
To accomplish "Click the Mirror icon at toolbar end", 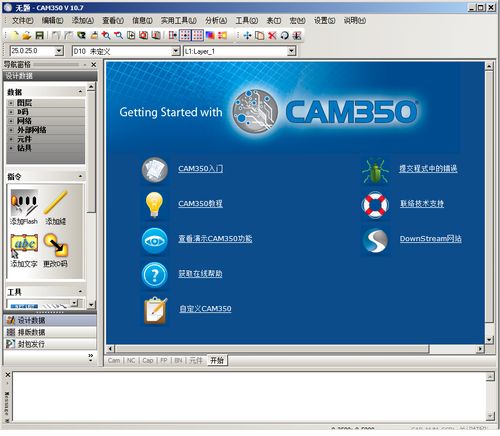I will point(297,35).
